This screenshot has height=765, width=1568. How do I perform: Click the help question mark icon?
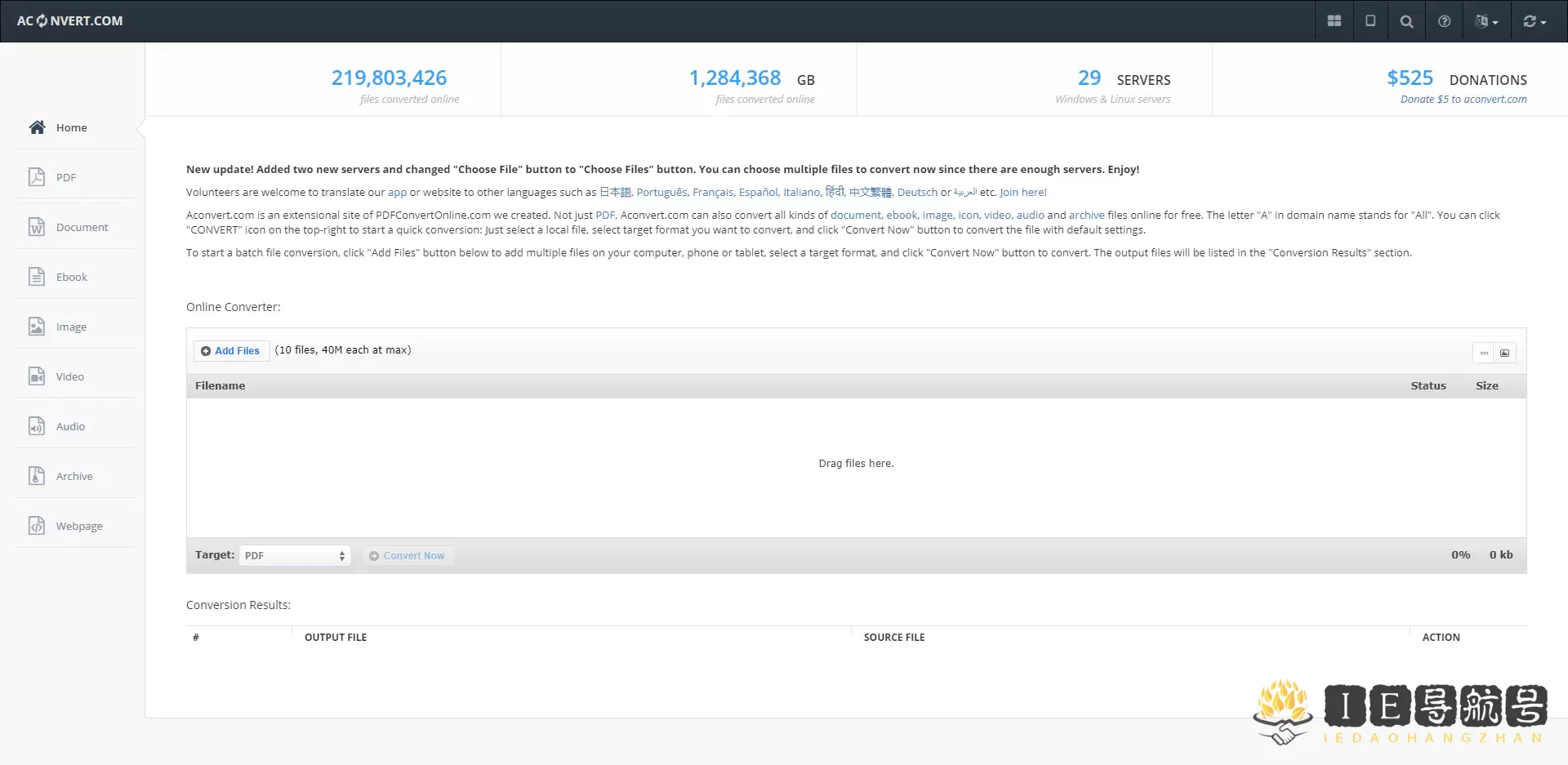(1444, 21)
